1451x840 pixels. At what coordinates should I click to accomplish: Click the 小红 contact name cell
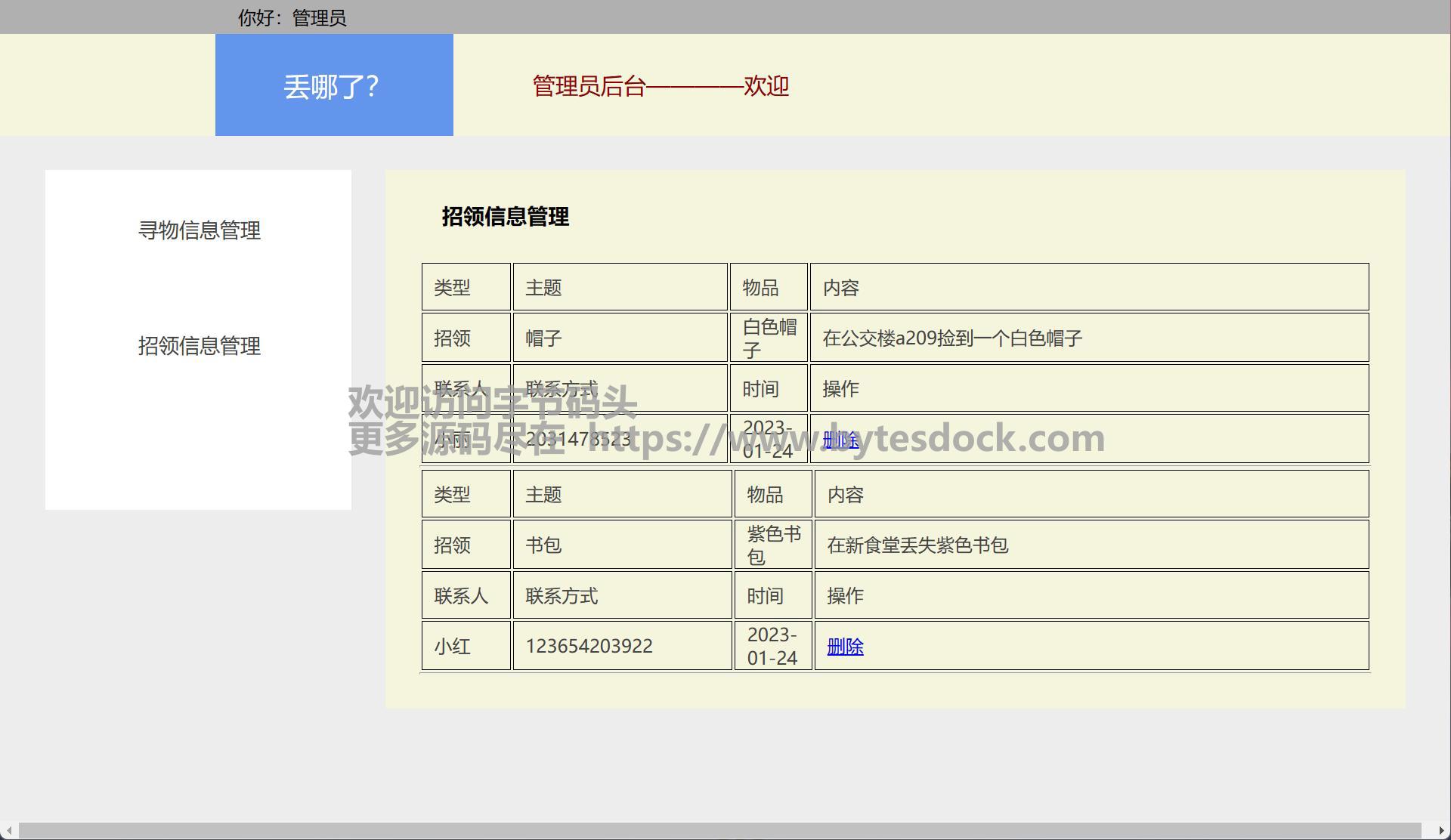(x=453, y=646)
